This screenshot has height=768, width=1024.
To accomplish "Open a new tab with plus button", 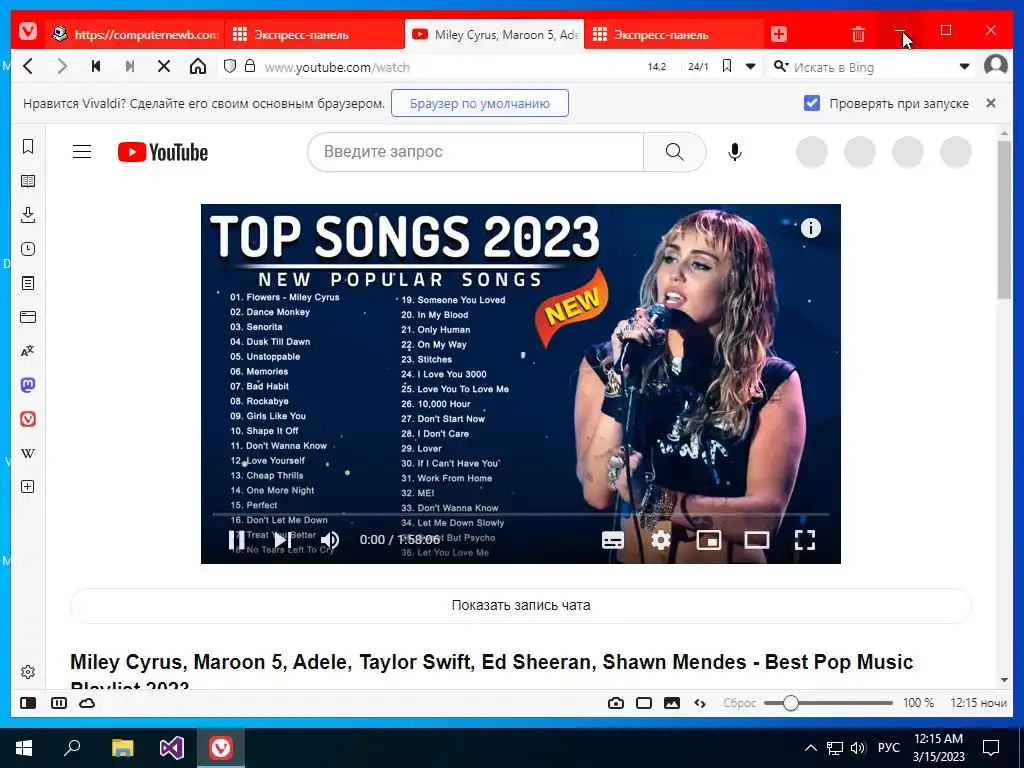I will click(778, 34).
